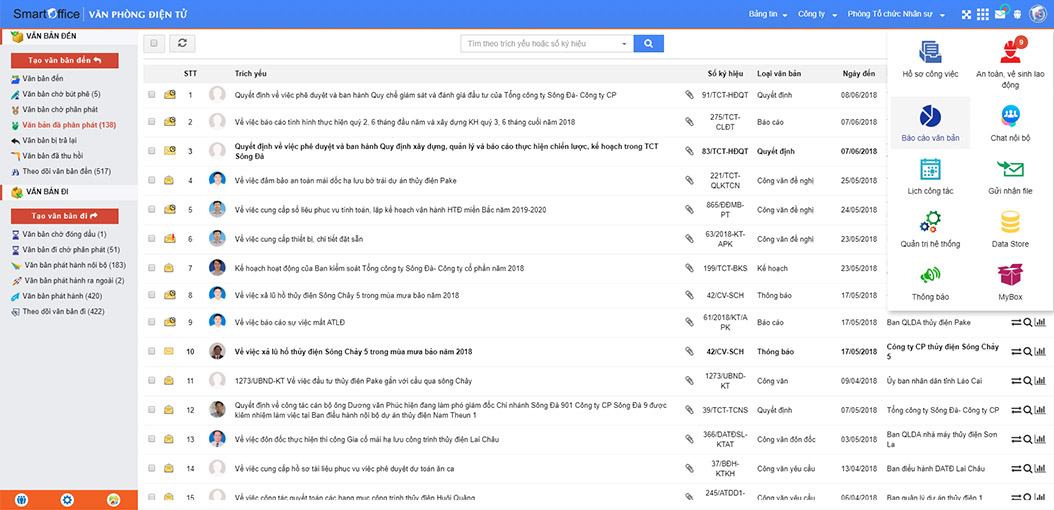Click Tạo văn bản đi button

pos(65,216)
